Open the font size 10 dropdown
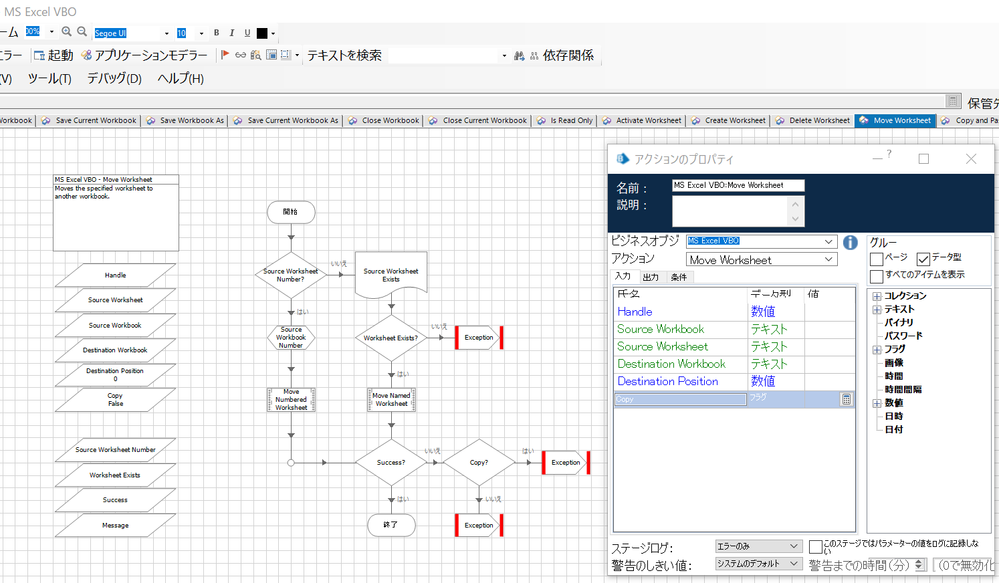 point(201,33)
